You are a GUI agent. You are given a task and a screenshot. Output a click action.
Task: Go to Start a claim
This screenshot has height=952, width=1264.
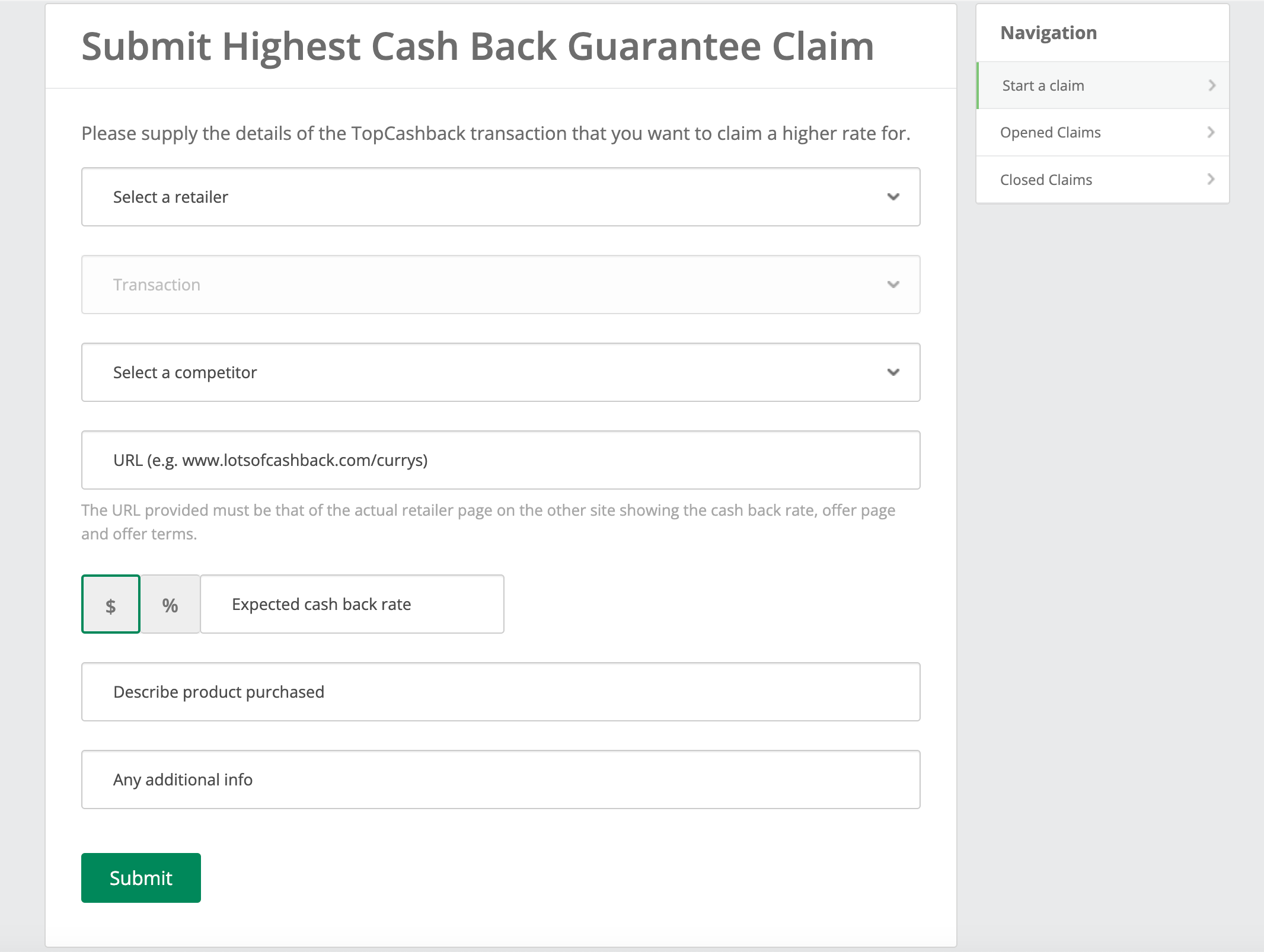1043,85
